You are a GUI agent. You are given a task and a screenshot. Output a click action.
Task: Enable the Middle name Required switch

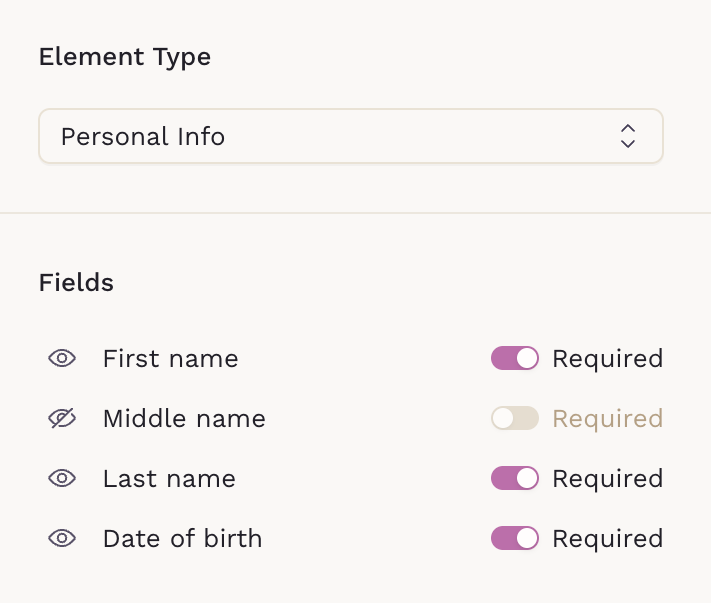coord(515,419)
